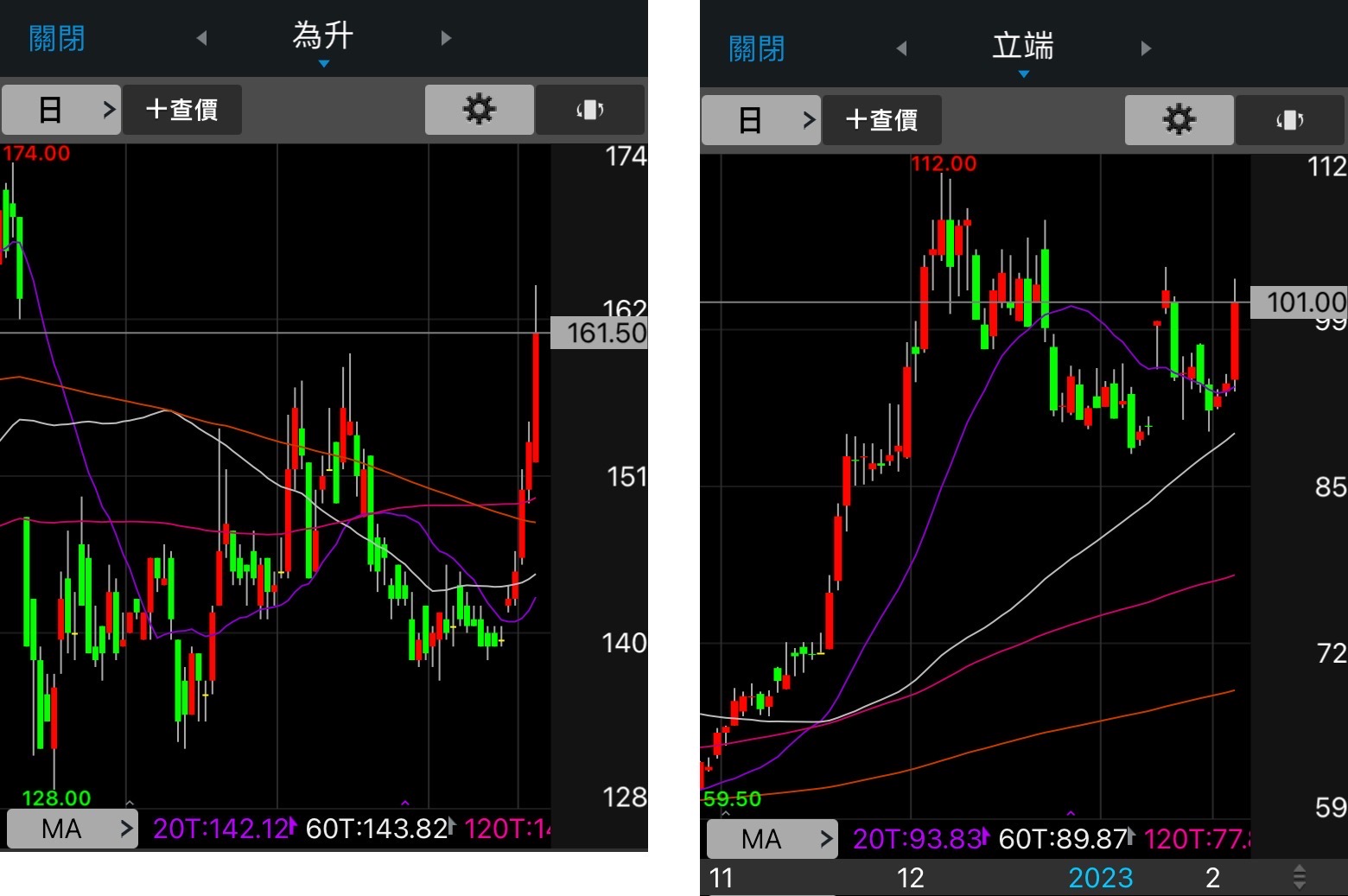The image size is (1348, 896).
Task: Tap the last red candlestick in 為升 chart
Action: 536,397
